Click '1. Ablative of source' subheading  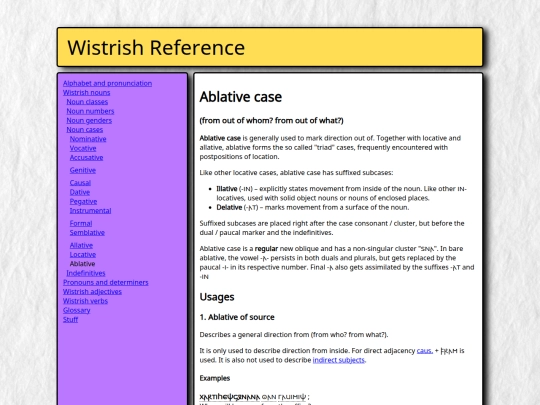pyautogui.click(x=237, y=317)
